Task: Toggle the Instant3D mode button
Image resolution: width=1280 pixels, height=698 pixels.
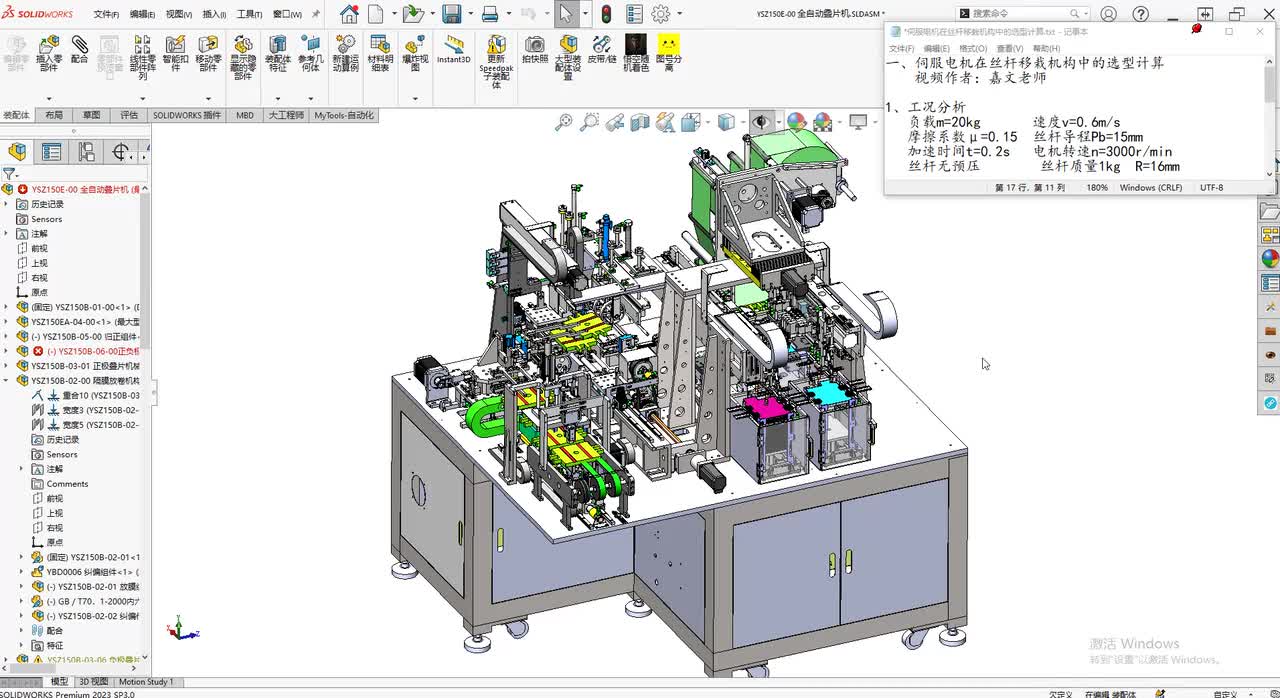Action: coord(454,50)
